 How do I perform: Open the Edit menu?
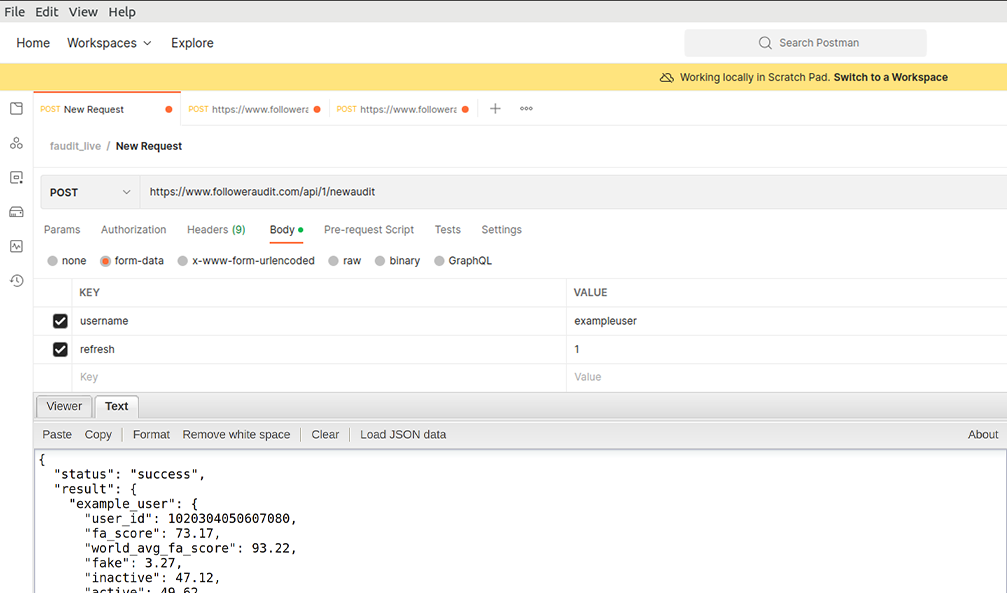pos(46,12)
